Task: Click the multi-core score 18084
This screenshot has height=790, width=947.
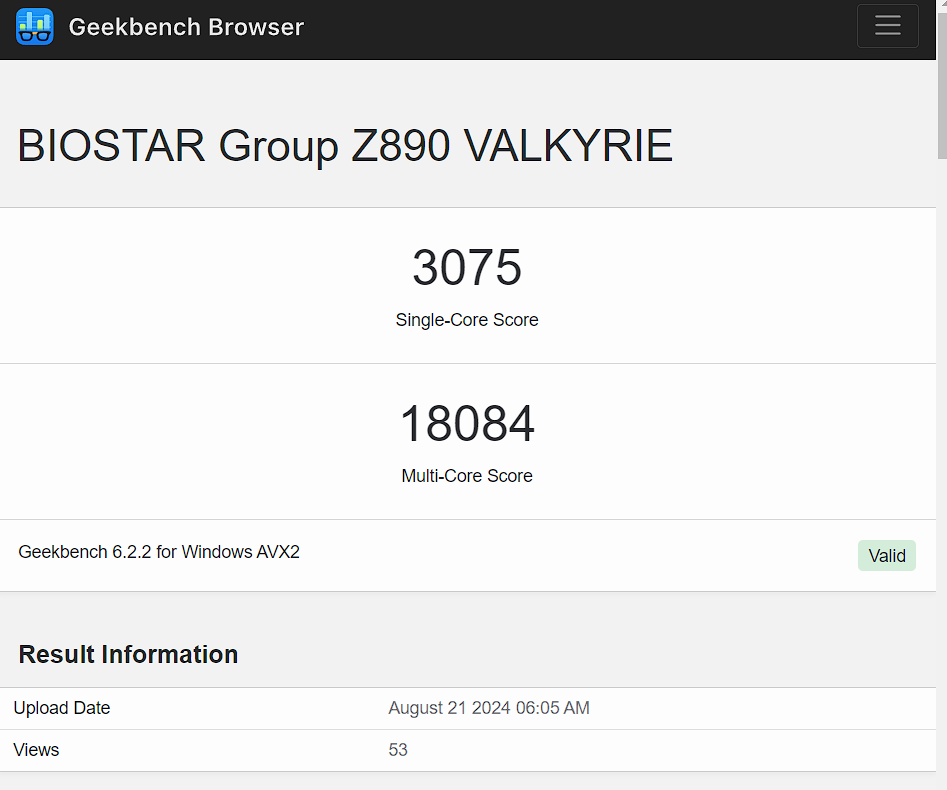Action: 467,423
